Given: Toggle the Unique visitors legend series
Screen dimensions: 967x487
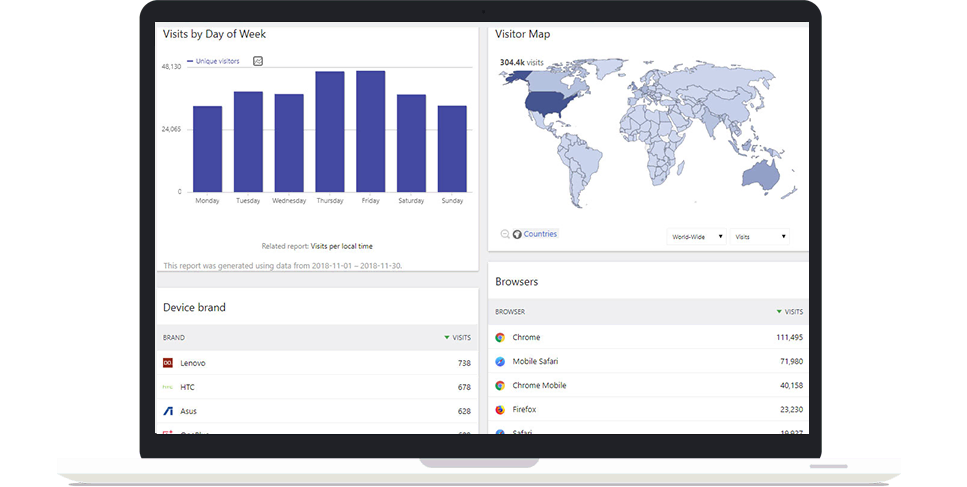Looking at the screenshot, I should (x=216, y=61).
